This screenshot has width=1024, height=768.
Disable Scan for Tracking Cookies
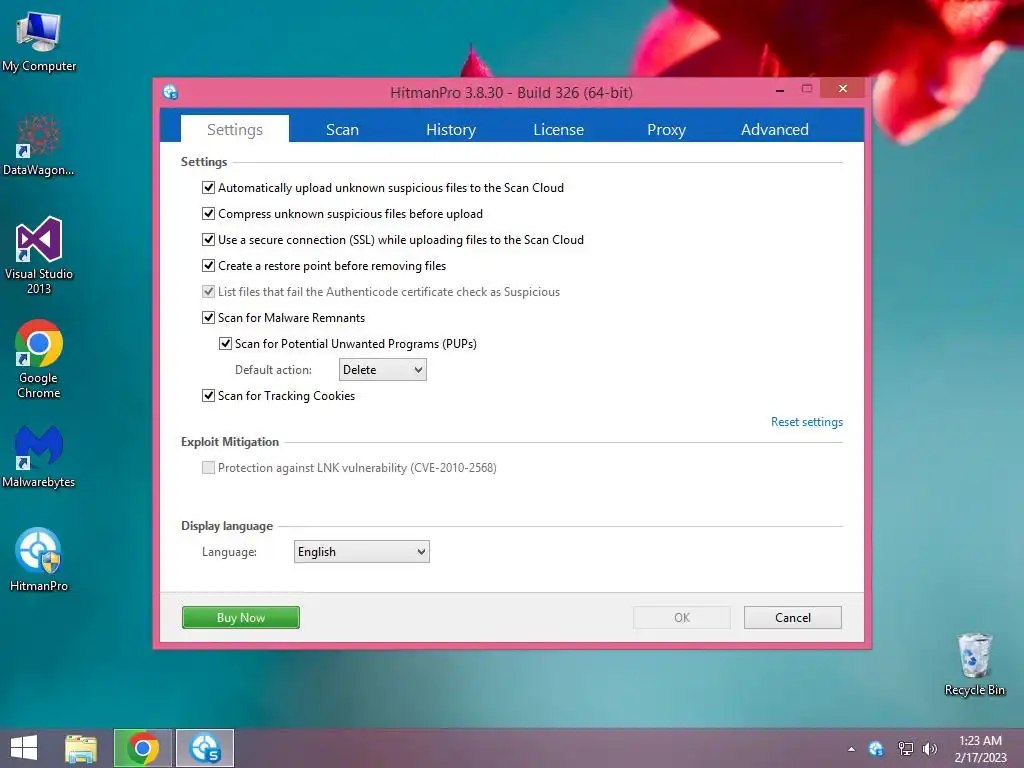click(x=208, y=396)
